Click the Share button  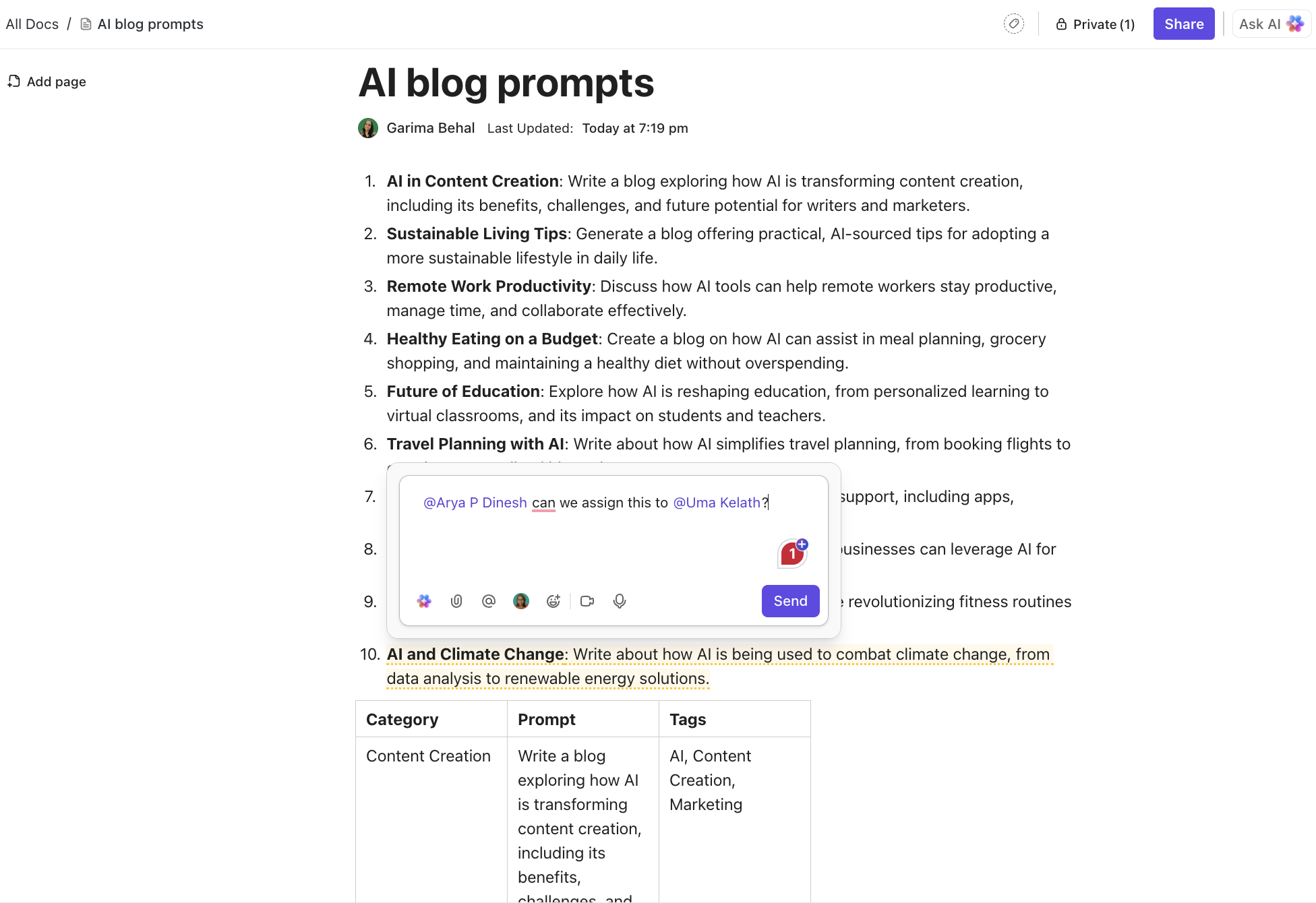(x=1183, y=24)
